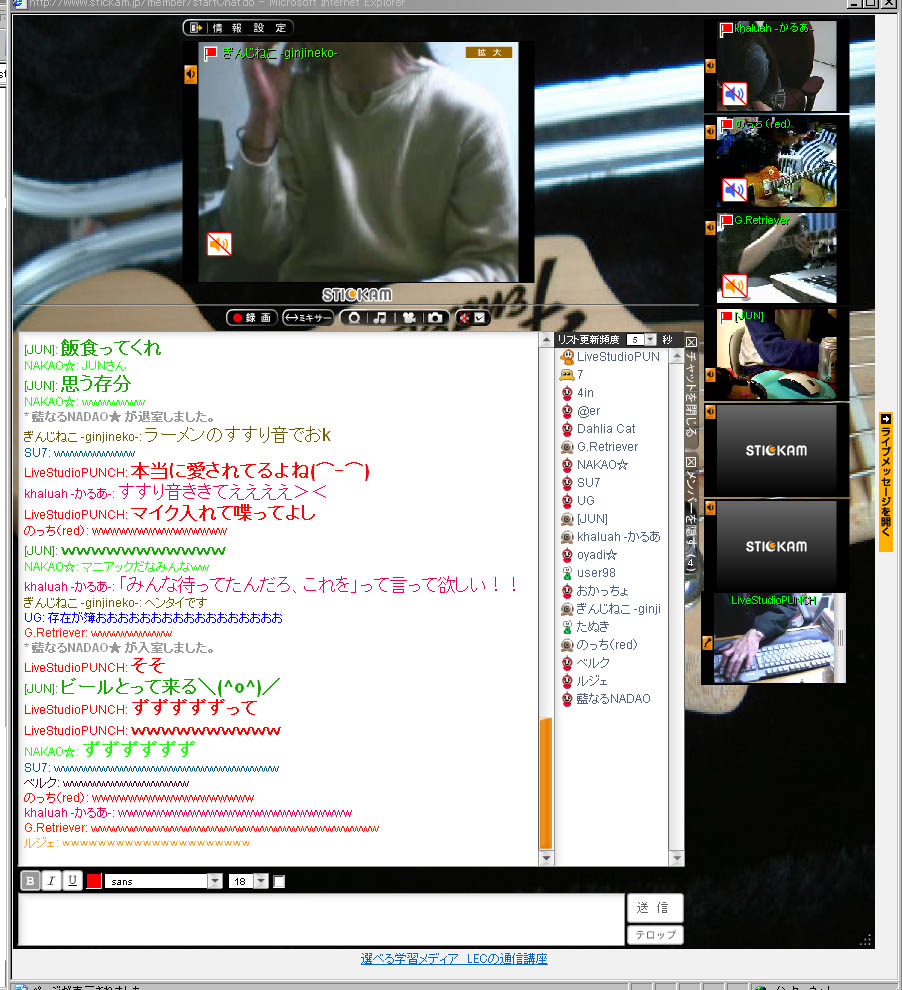Click orange volume tab beside [JUN] thumbnail
Image resolution: width=902 pixels, height=990 pixels.
tap(710, 375)
